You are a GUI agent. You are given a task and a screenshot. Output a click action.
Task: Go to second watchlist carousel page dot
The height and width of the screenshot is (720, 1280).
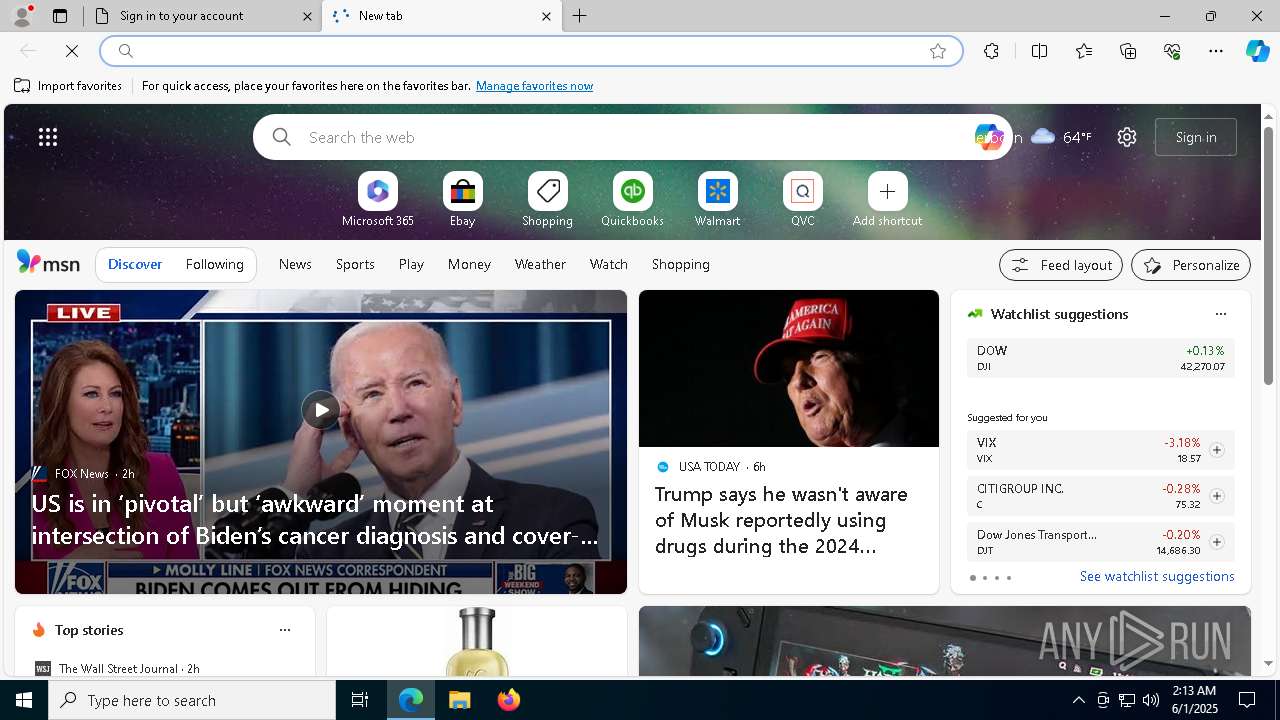tap(984, 578)
